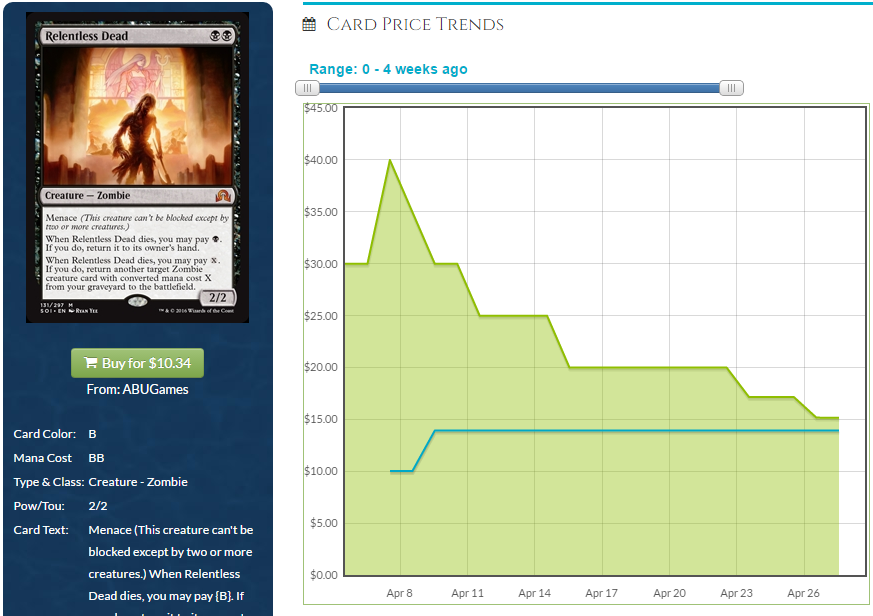Screen dimensions: 873x616
Task: Click the Apr 23 date label
Action: pyautogui.click(x=736, y=593)
